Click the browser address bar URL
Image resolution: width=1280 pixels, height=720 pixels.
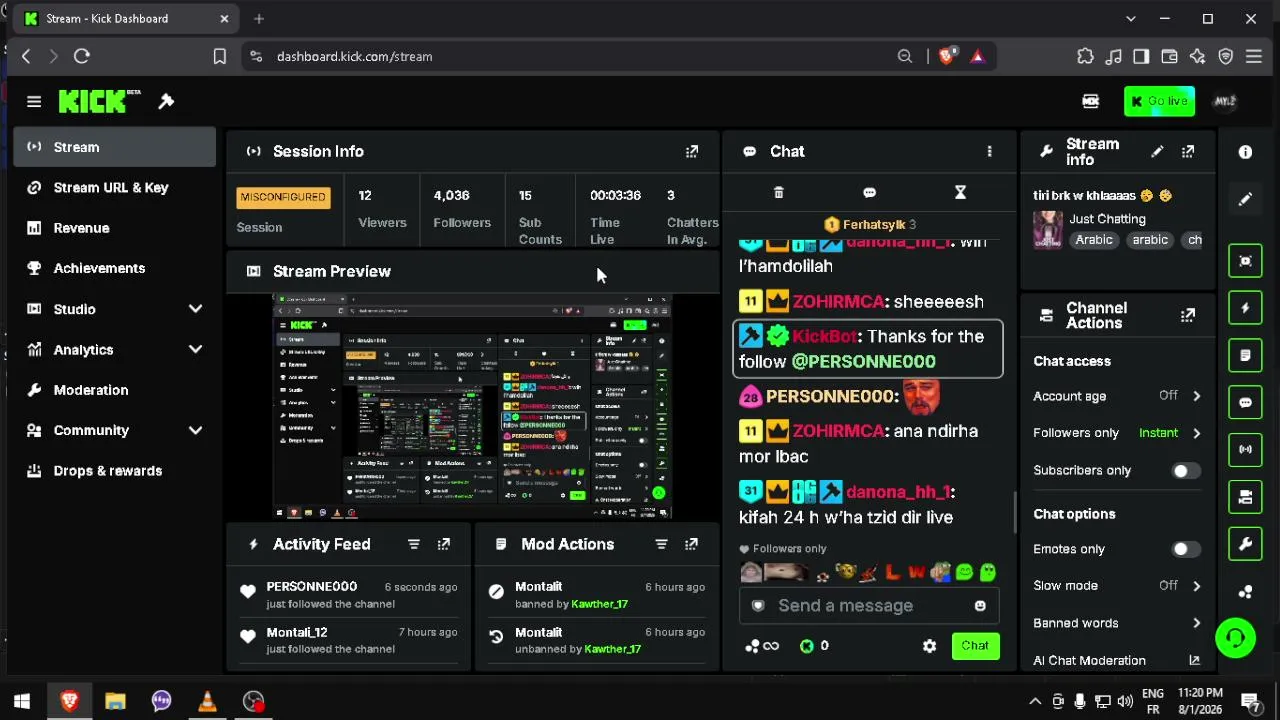tap(355, 57)
